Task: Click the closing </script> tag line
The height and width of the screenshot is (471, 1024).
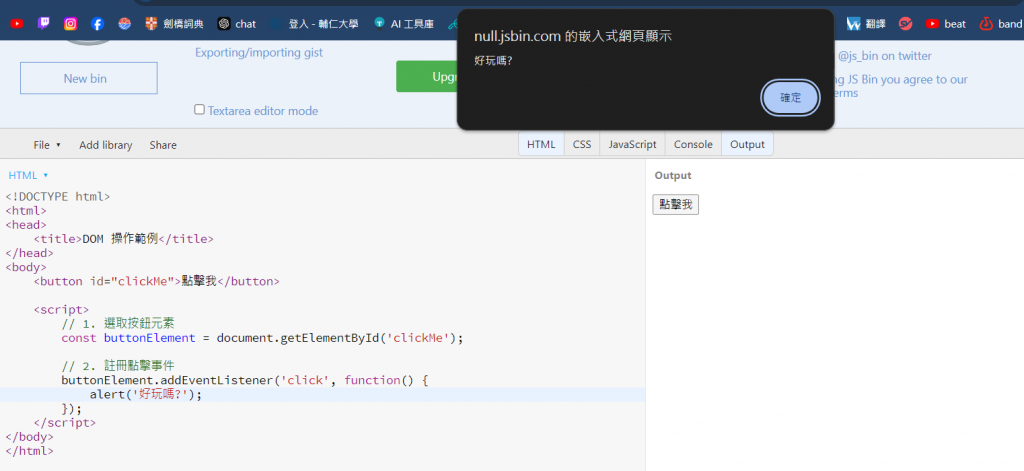Action: click(x=65, y=423)
